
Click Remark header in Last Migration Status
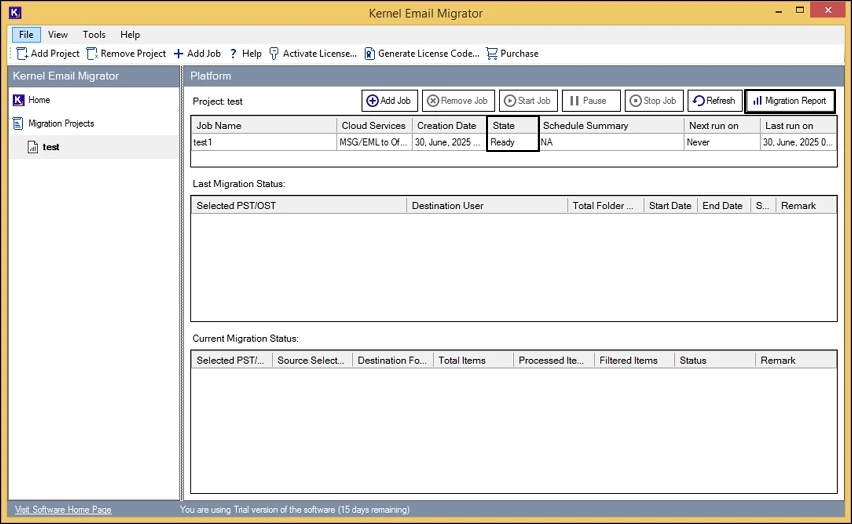(x=806, y=205)
